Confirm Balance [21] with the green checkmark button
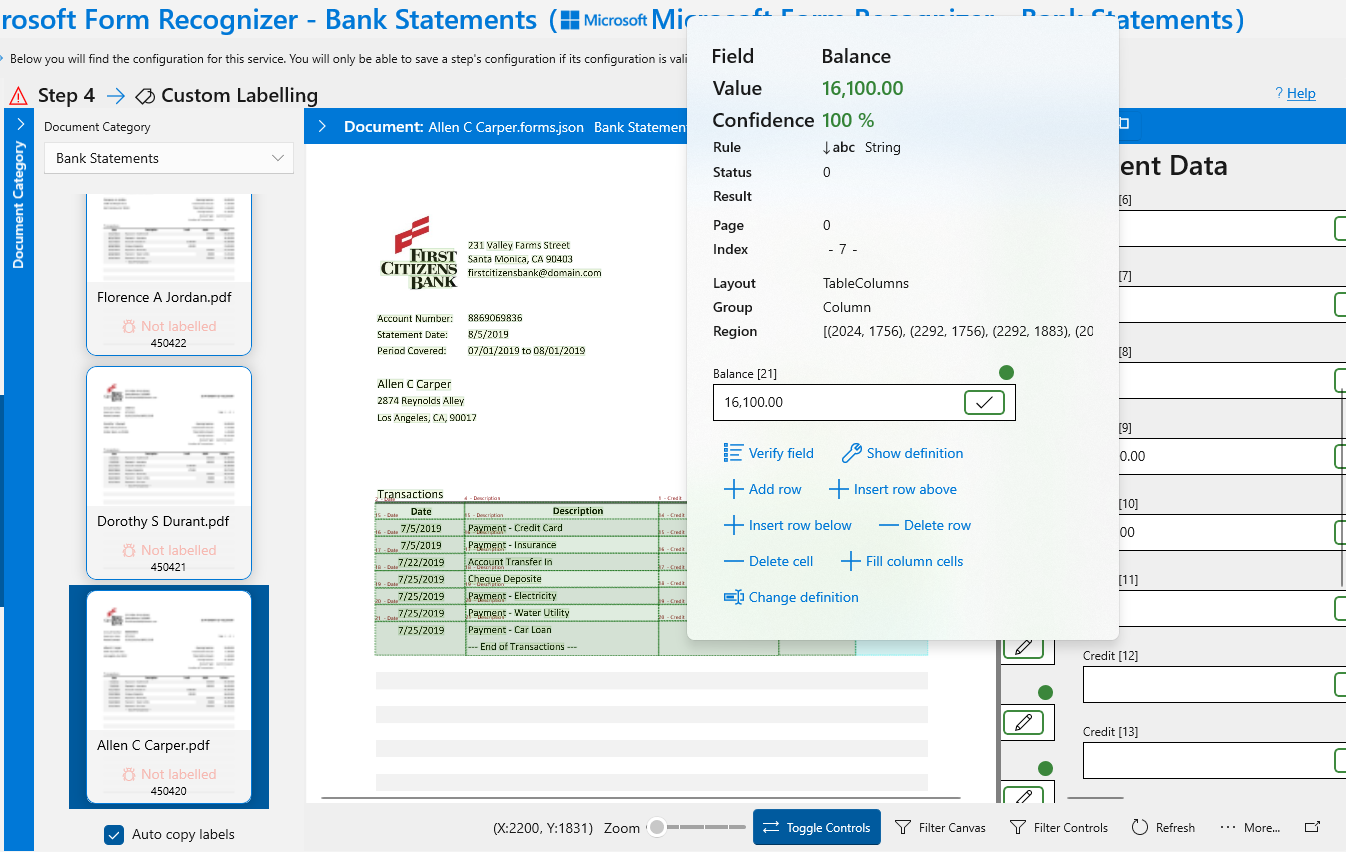The width and height of the screenshot is (1346, 852). [984, 402]
